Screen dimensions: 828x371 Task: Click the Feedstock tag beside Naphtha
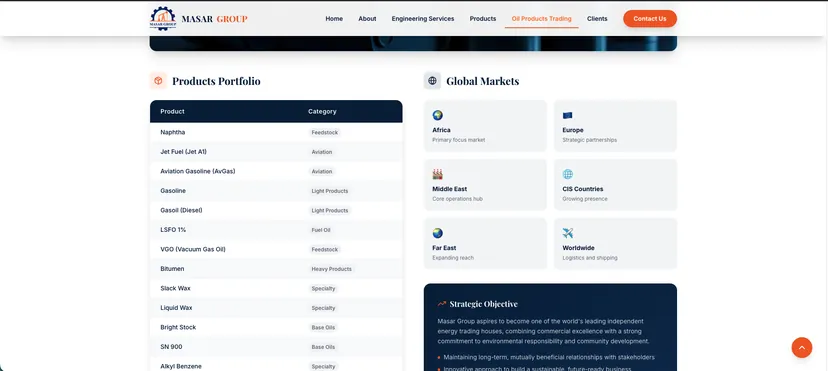pos(324,132)
